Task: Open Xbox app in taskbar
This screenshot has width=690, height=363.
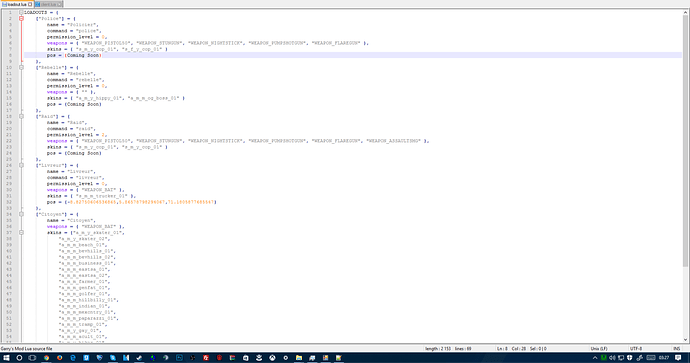Action: [x=272, y=358]
